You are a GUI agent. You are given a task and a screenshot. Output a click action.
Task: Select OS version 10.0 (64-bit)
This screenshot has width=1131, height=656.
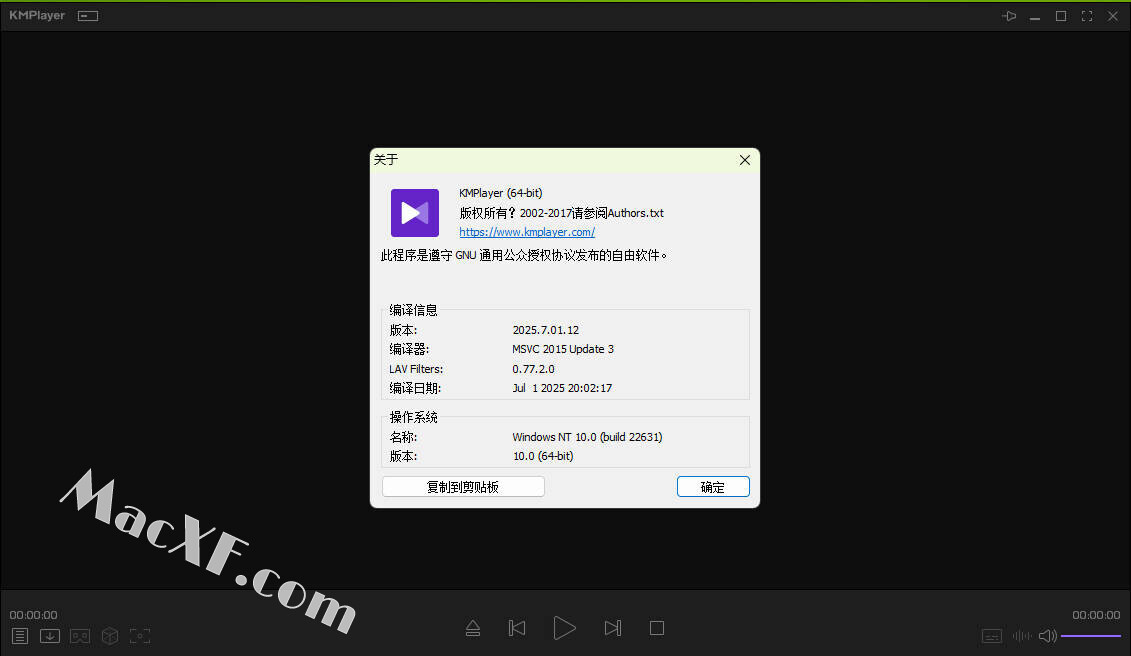[543, 457]
